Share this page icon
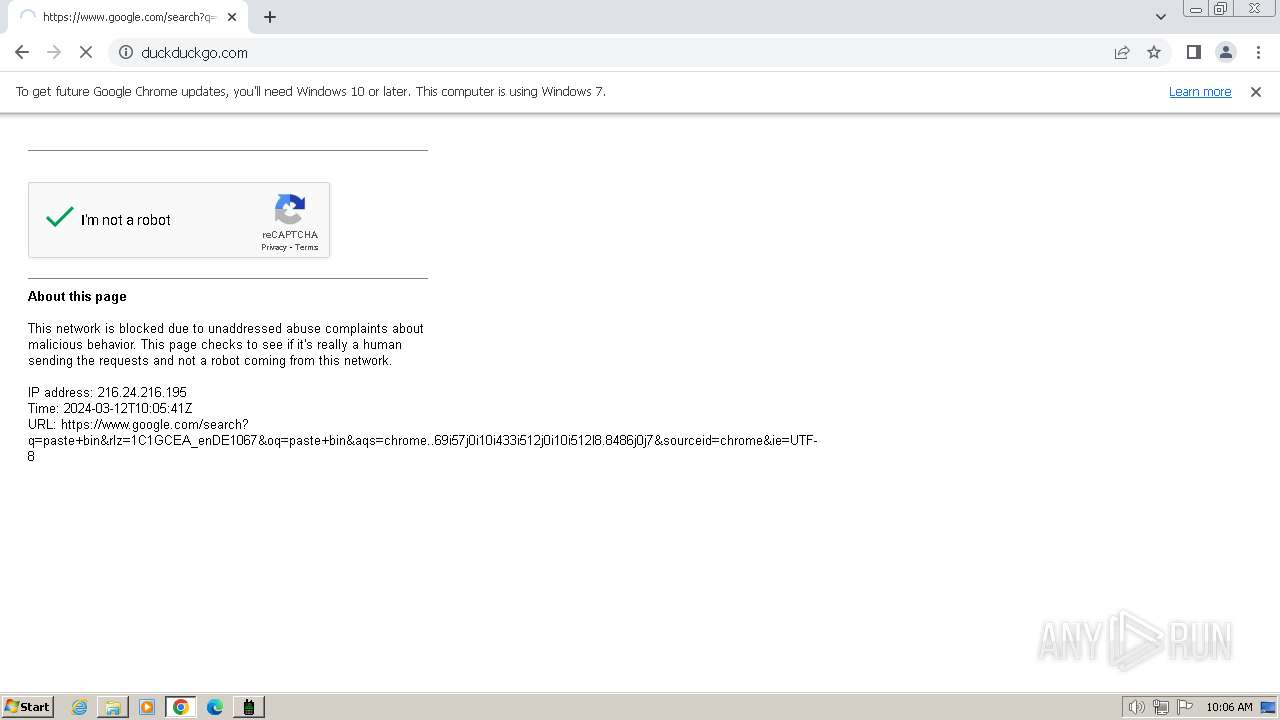The width and height of the screenshot is (1280, 720). (1122, 52)
